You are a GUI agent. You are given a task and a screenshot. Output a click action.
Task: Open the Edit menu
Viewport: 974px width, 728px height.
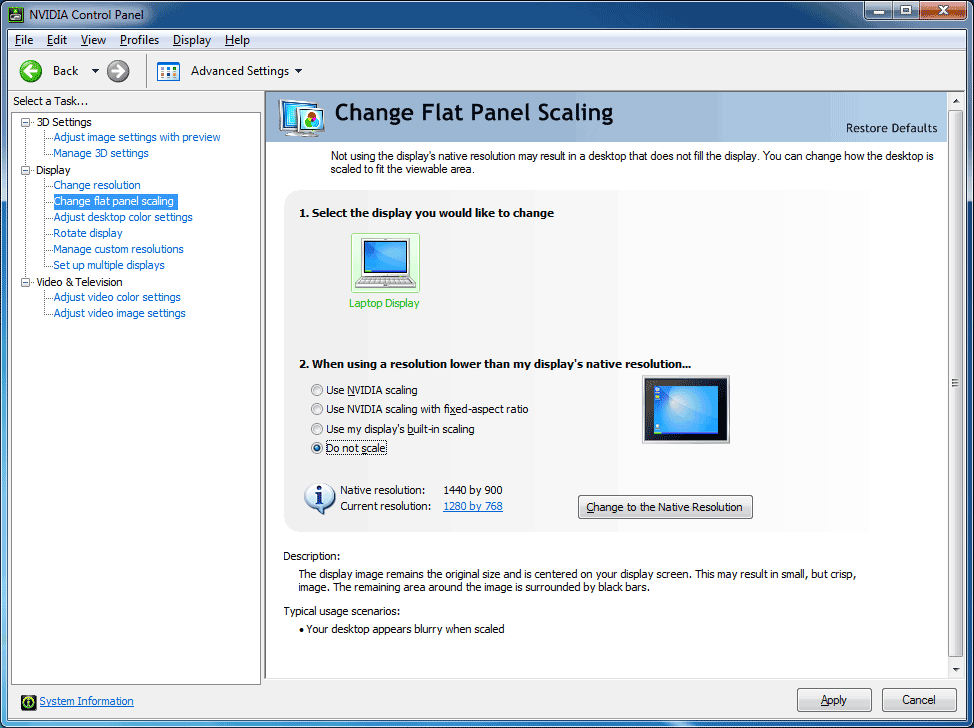point(57,40)
